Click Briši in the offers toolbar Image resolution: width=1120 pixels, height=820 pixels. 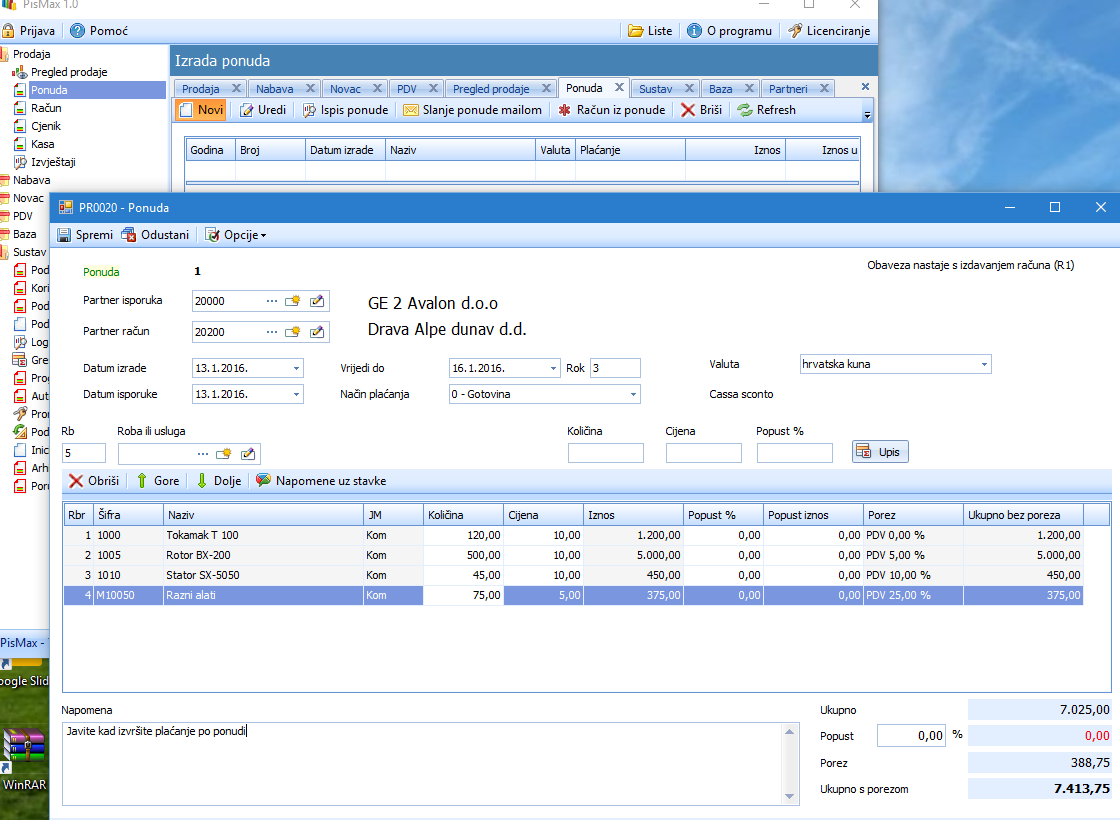tap(701, 110)
